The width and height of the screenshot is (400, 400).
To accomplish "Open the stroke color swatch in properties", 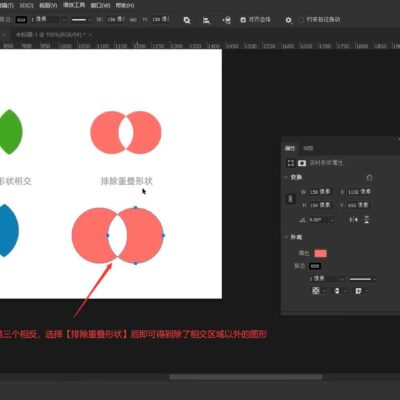I will point(315,266).
